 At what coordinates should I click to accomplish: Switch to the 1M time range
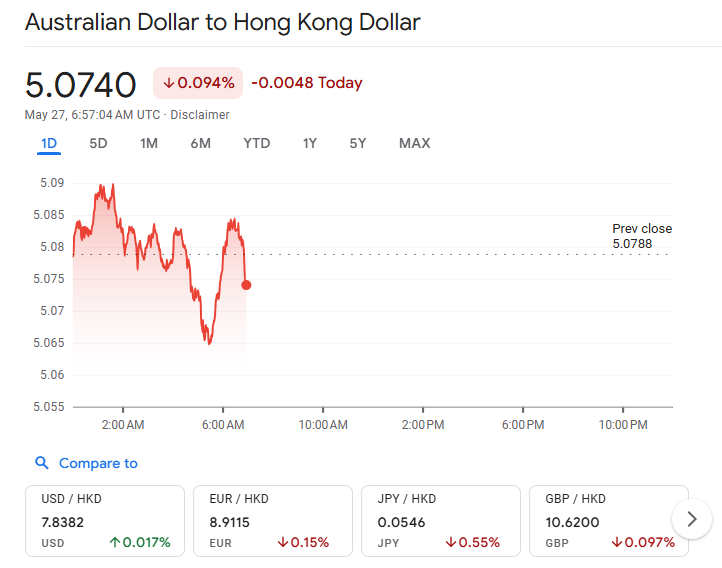point(149,143)
